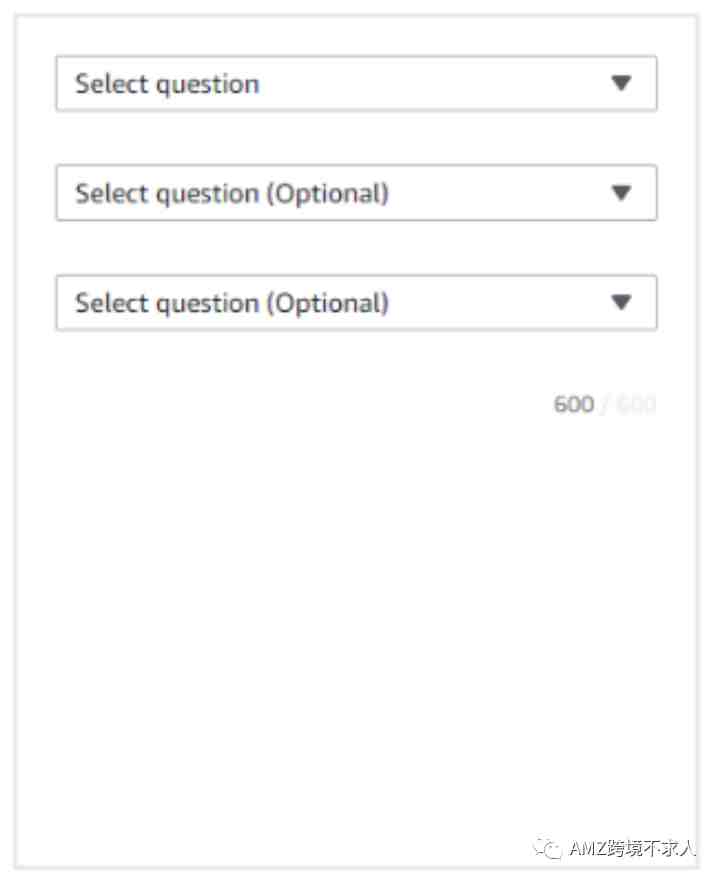Click the "Select question" placeholder text in top box
The height and width of the screenshot is (881, 720).
pyautogui.click(x=167, y=84)
